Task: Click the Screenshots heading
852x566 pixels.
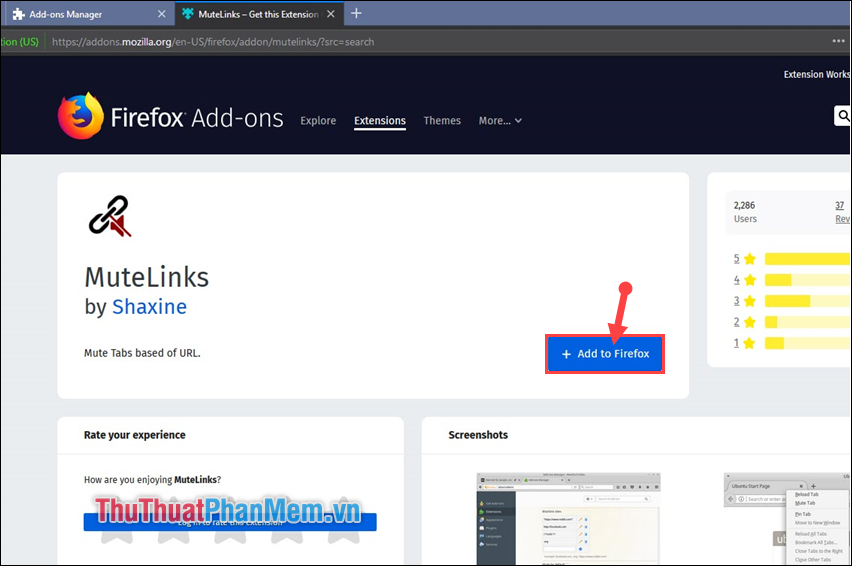Action: click(478, 435)
